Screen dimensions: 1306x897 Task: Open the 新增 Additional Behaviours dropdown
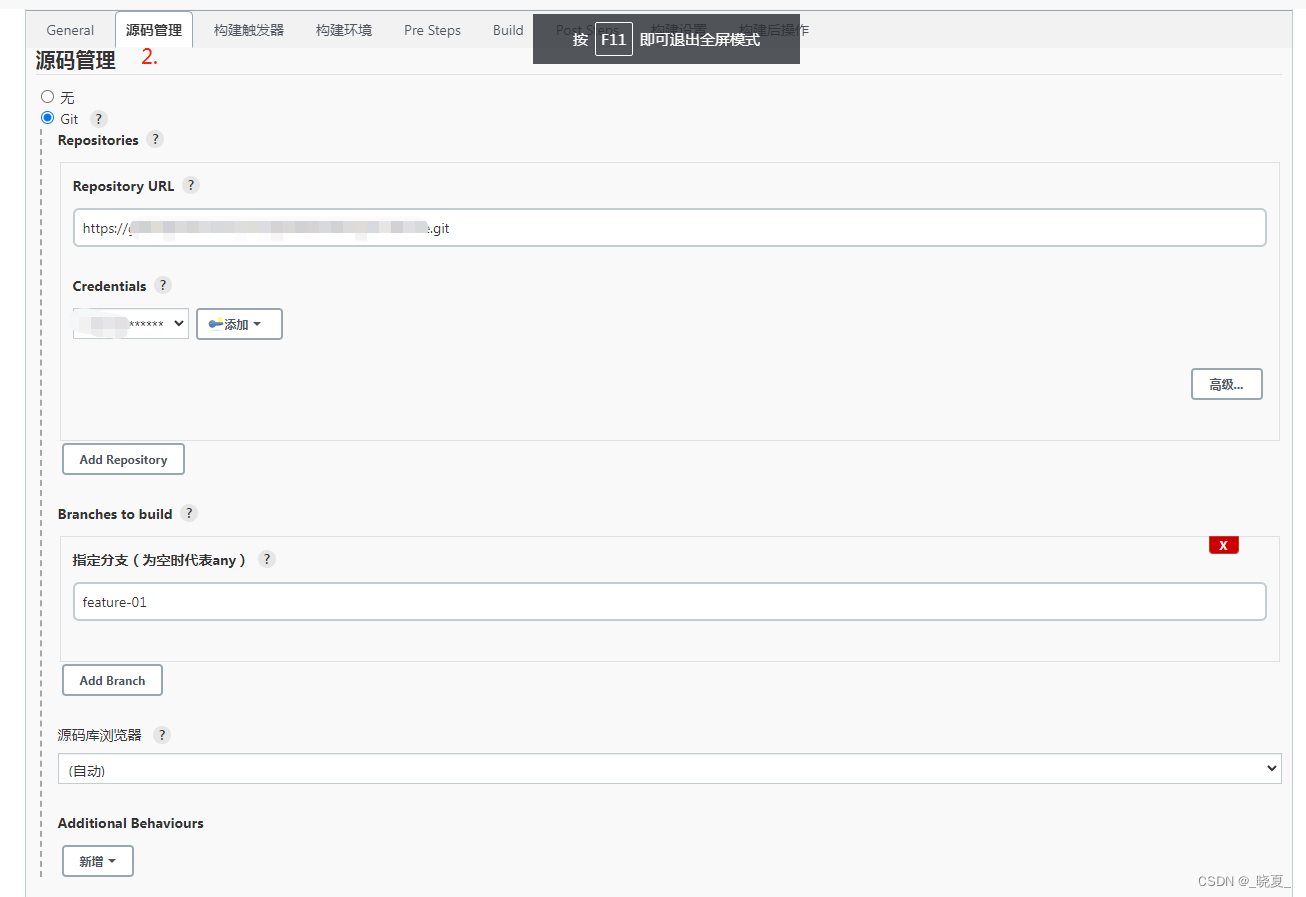tap(98, 861)
